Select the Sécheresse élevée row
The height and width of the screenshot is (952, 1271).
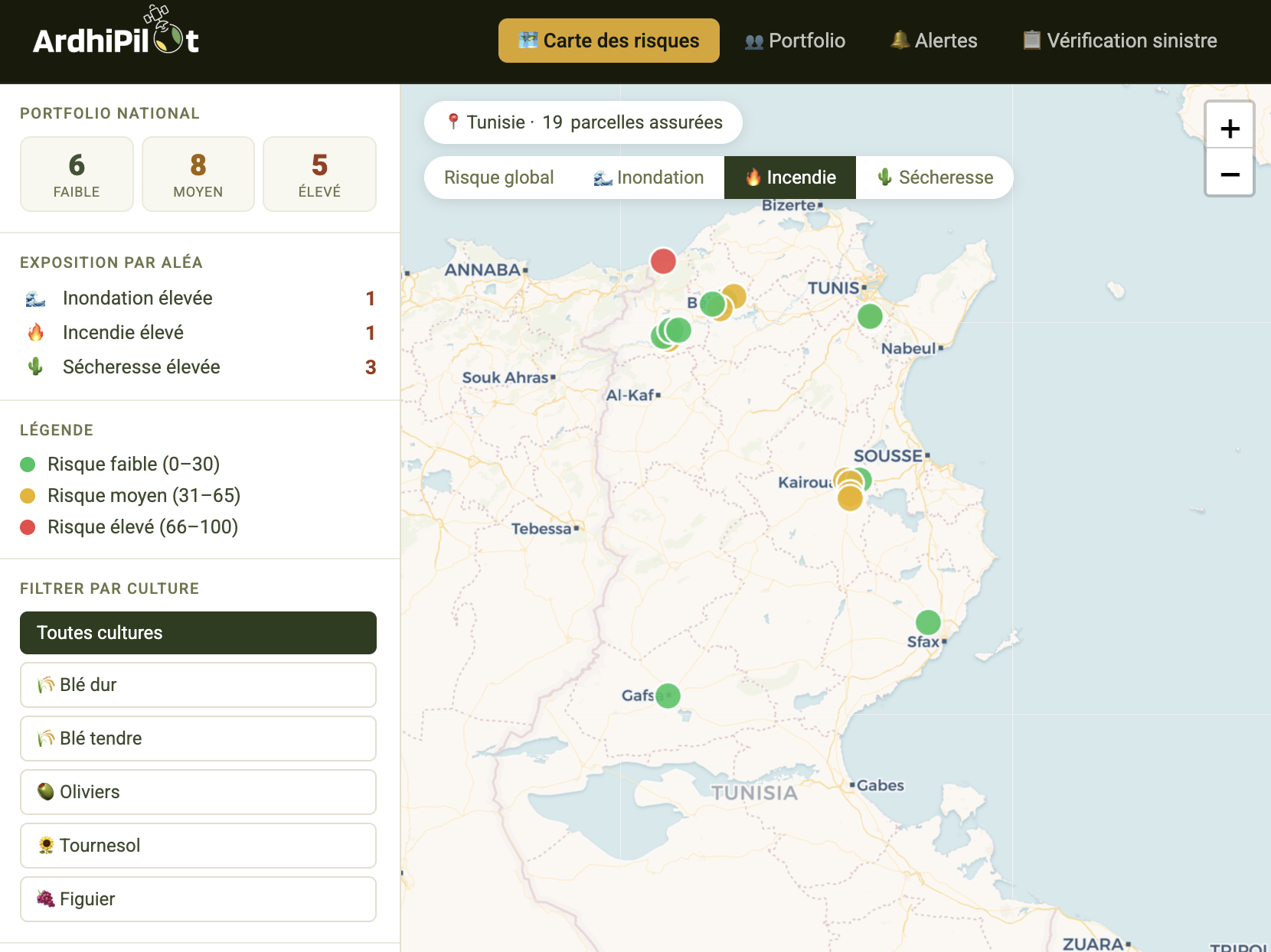pyautogui.click(x=200, y=367)
